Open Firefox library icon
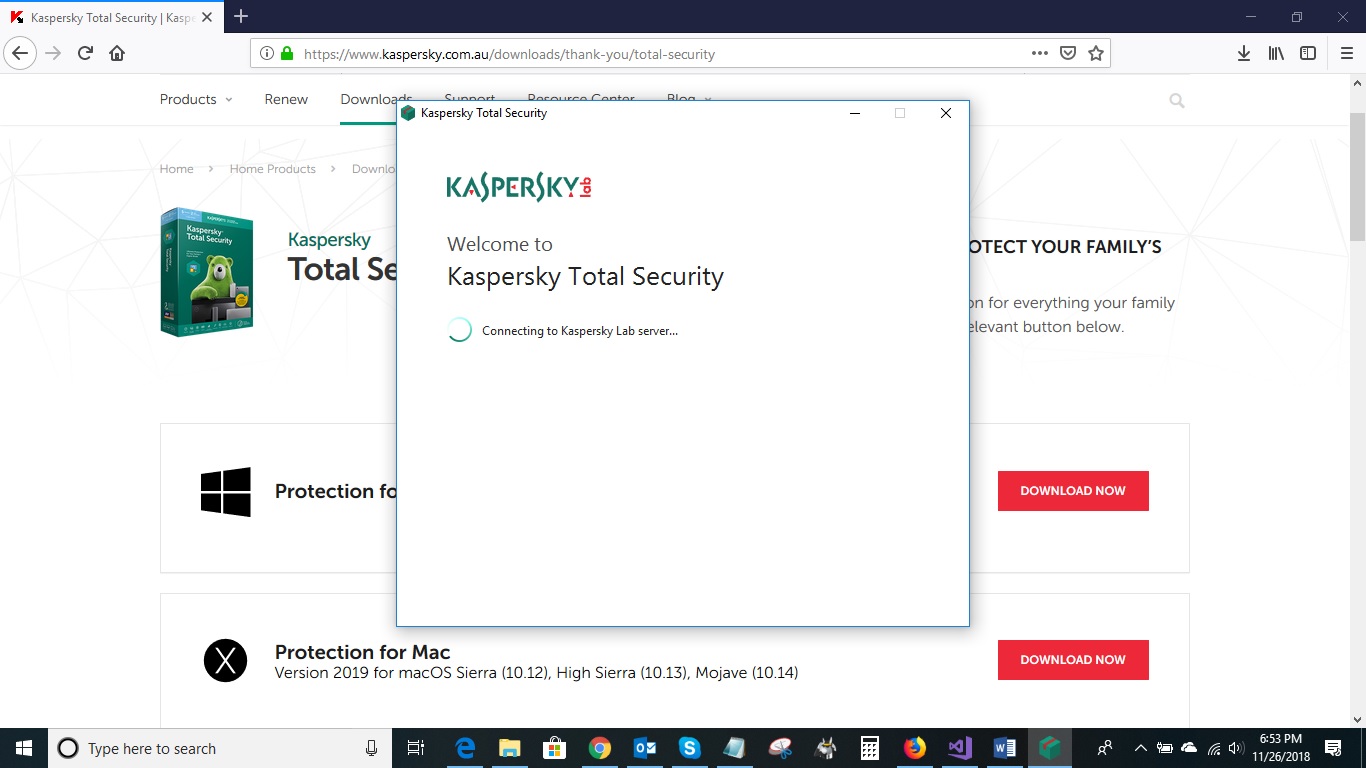The width and height of the screenshot is (1366, 768). coord(1276,54)
